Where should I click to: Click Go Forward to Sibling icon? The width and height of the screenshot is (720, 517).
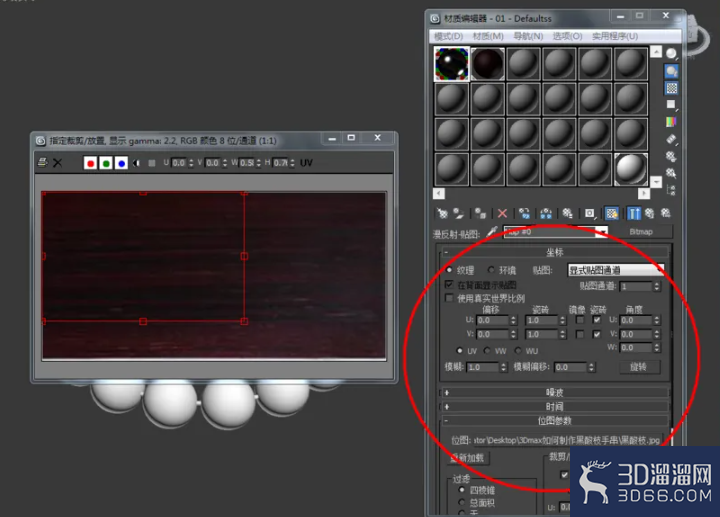(665, 213)
